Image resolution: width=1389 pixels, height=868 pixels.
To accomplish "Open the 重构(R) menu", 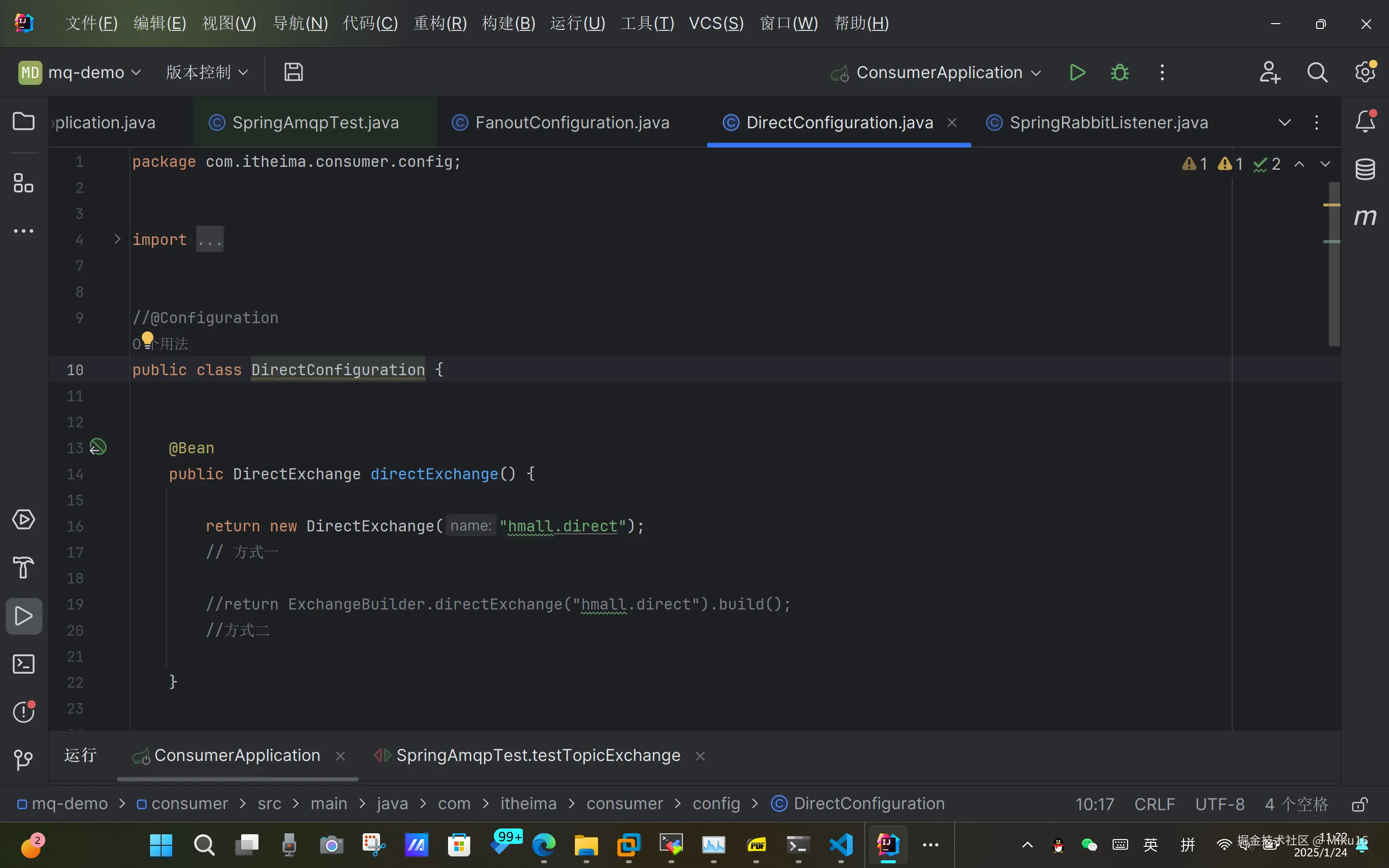I will pyautogui.click(x=440, y=24).
